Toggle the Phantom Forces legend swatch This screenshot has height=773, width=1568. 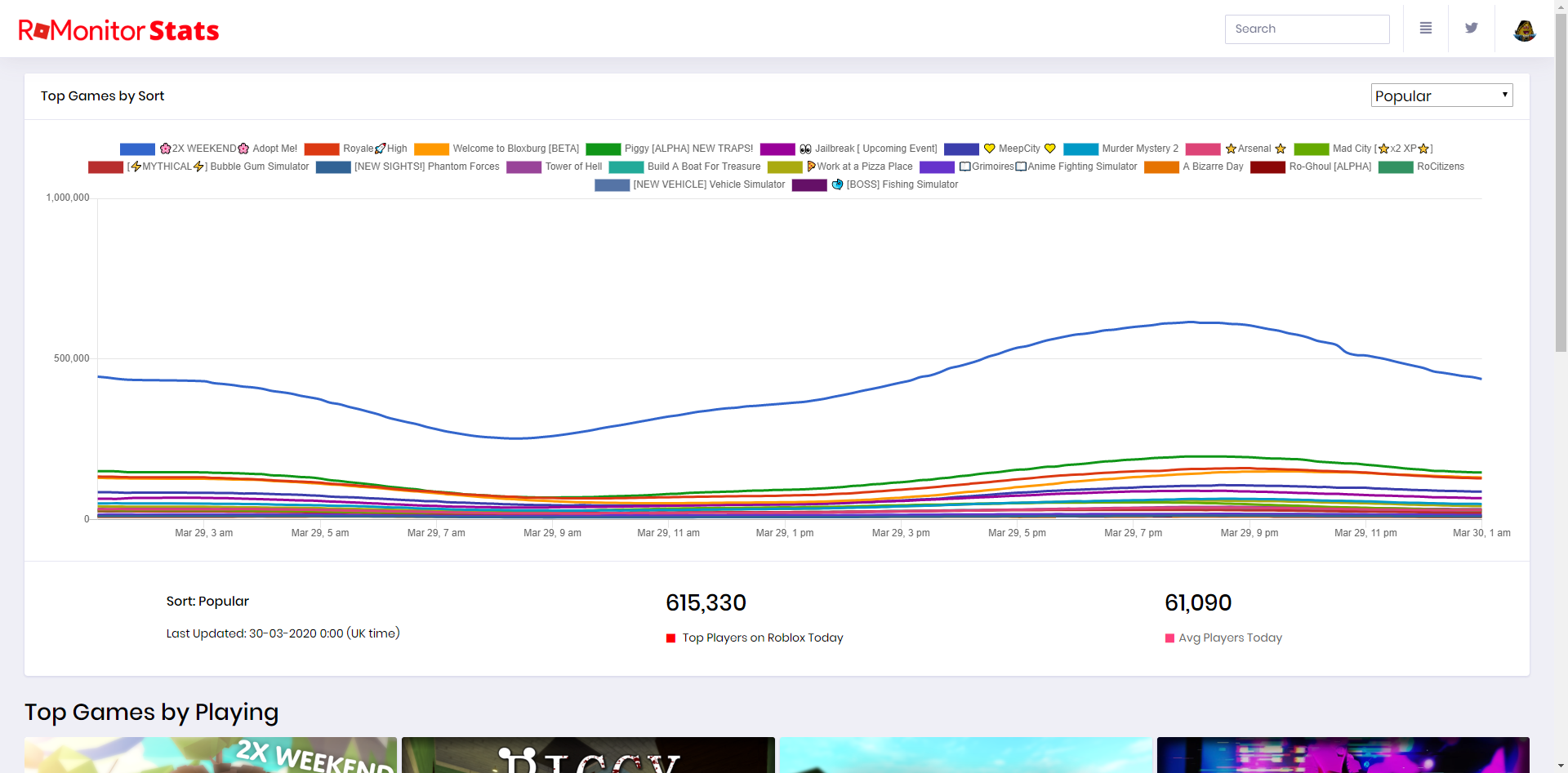pos(333,167)
